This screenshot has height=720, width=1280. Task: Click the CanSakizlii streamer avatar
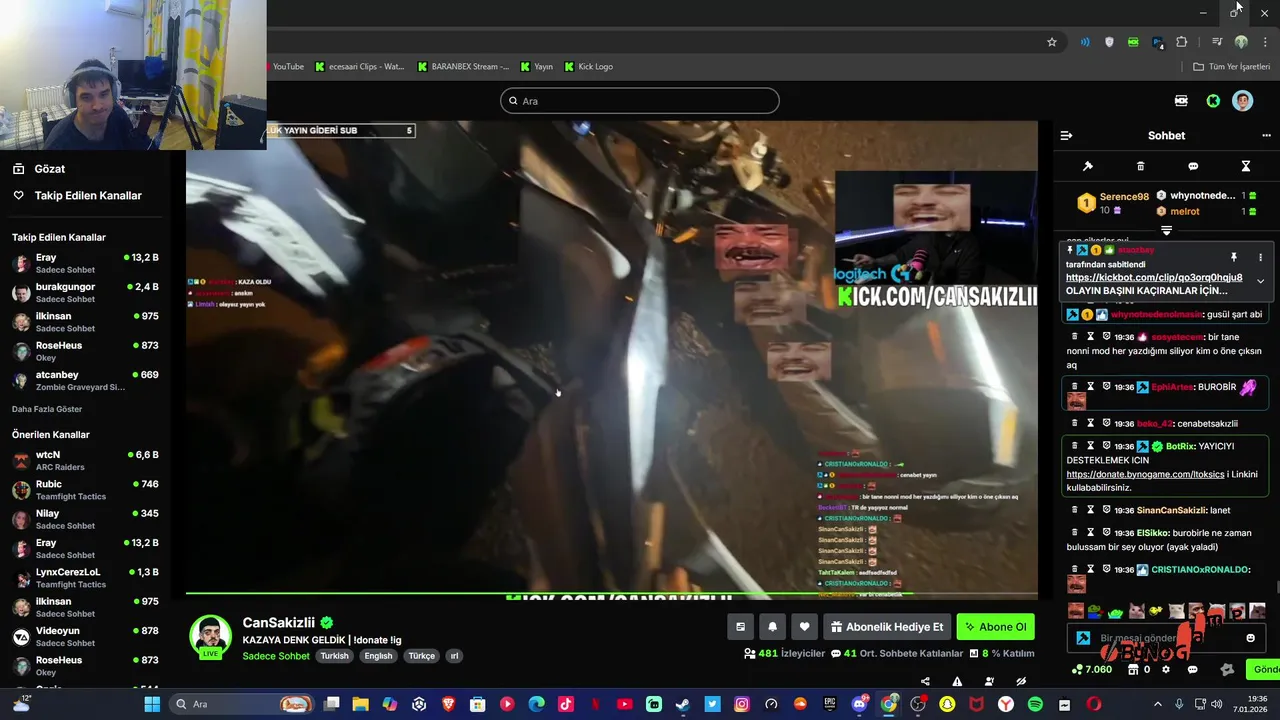(210, 637)
